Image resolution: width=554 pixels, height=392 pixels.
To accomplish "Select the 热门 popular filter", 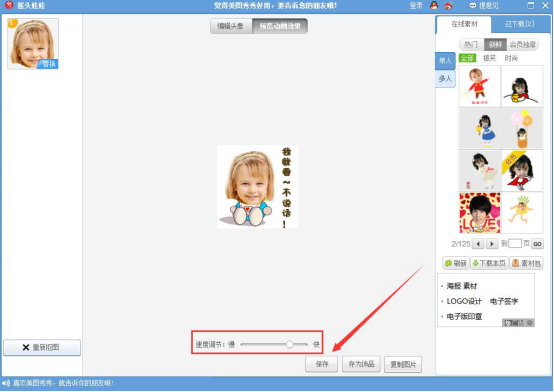I will point(471,45).
